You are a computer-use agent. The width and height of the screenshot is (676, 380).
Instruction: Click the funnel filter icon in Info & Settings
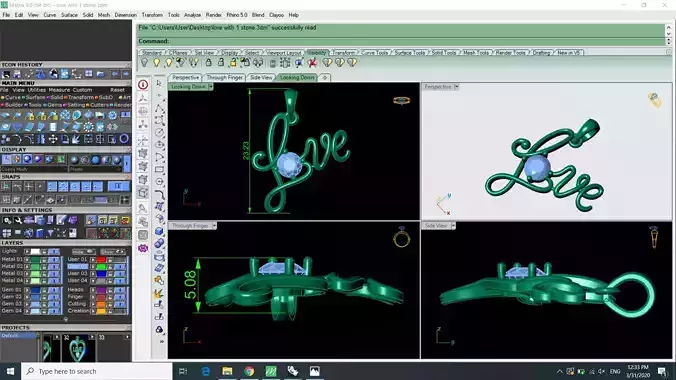(x=51, y=233)
